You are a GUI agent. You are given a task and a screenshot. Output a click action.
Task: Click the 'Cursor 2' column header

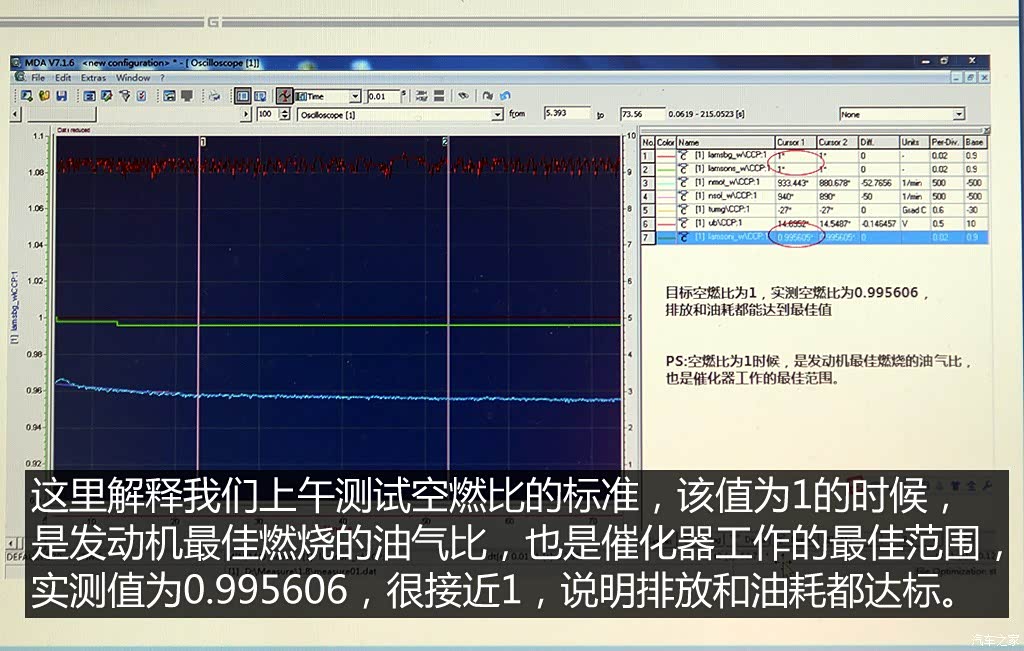pyautogui.click(x=837, y=142)
